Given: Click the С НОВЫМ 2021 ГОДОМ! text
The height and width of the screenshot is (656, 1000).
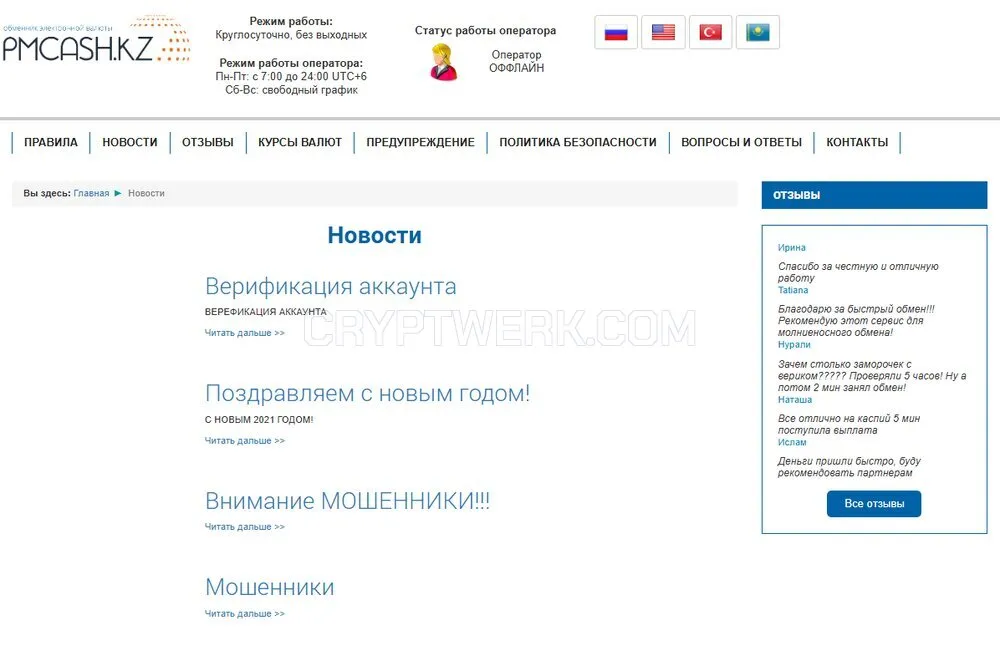Looking at the screenshot, I should (x=259, y=419).
